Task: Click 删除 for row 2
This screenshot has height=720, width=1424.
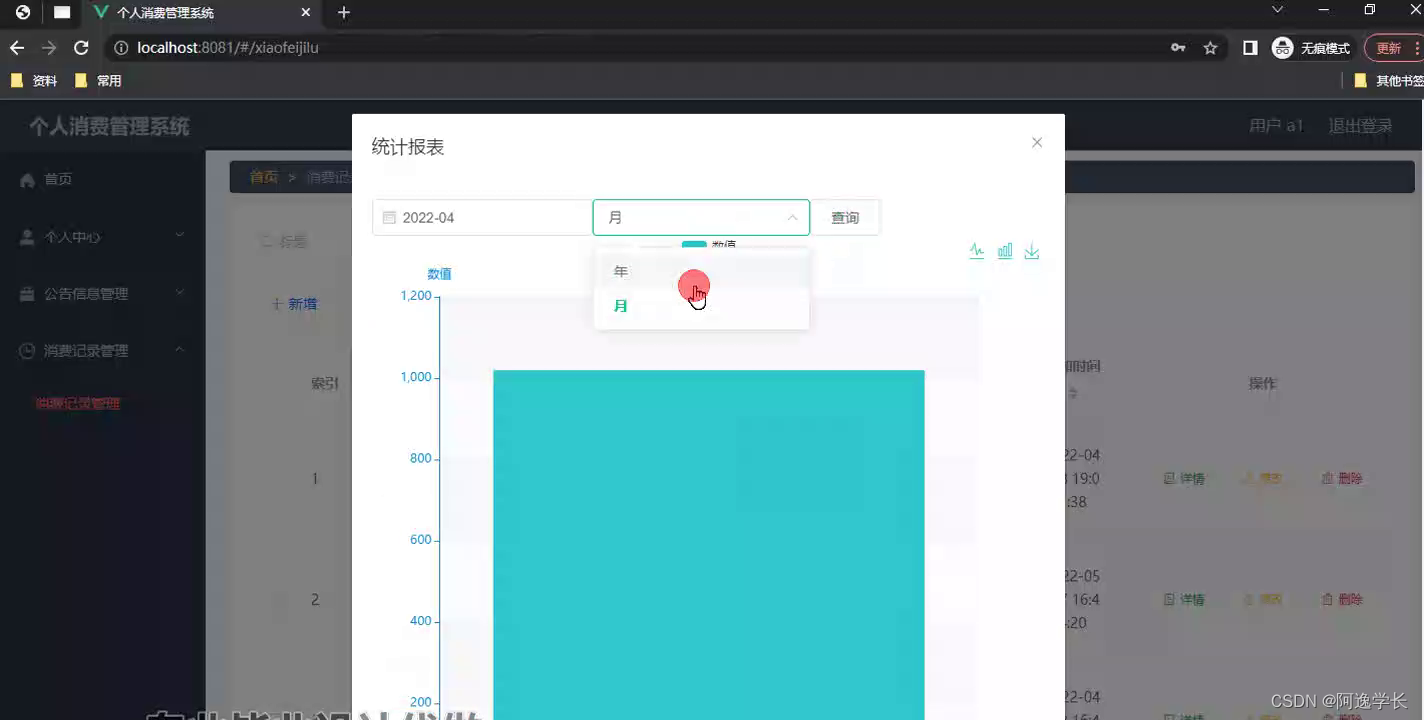Action: click(1342, 600)
